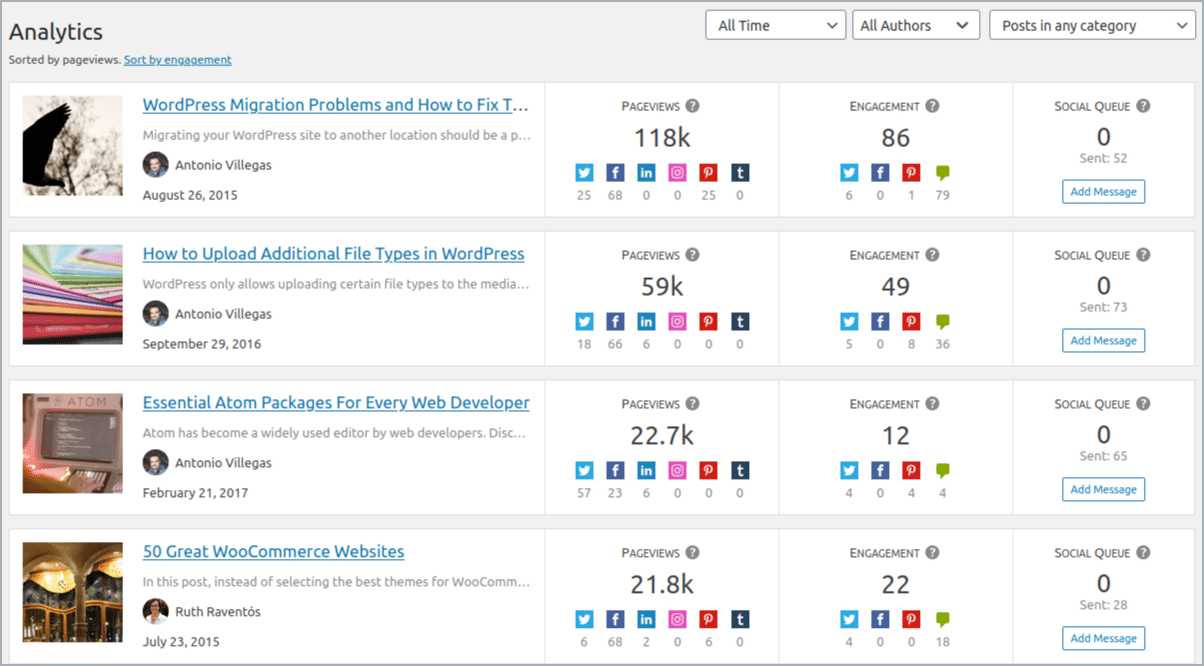Open the Instagram icon for the File Types post
This screenshot has height=666, width=1204.
[677, 321]
